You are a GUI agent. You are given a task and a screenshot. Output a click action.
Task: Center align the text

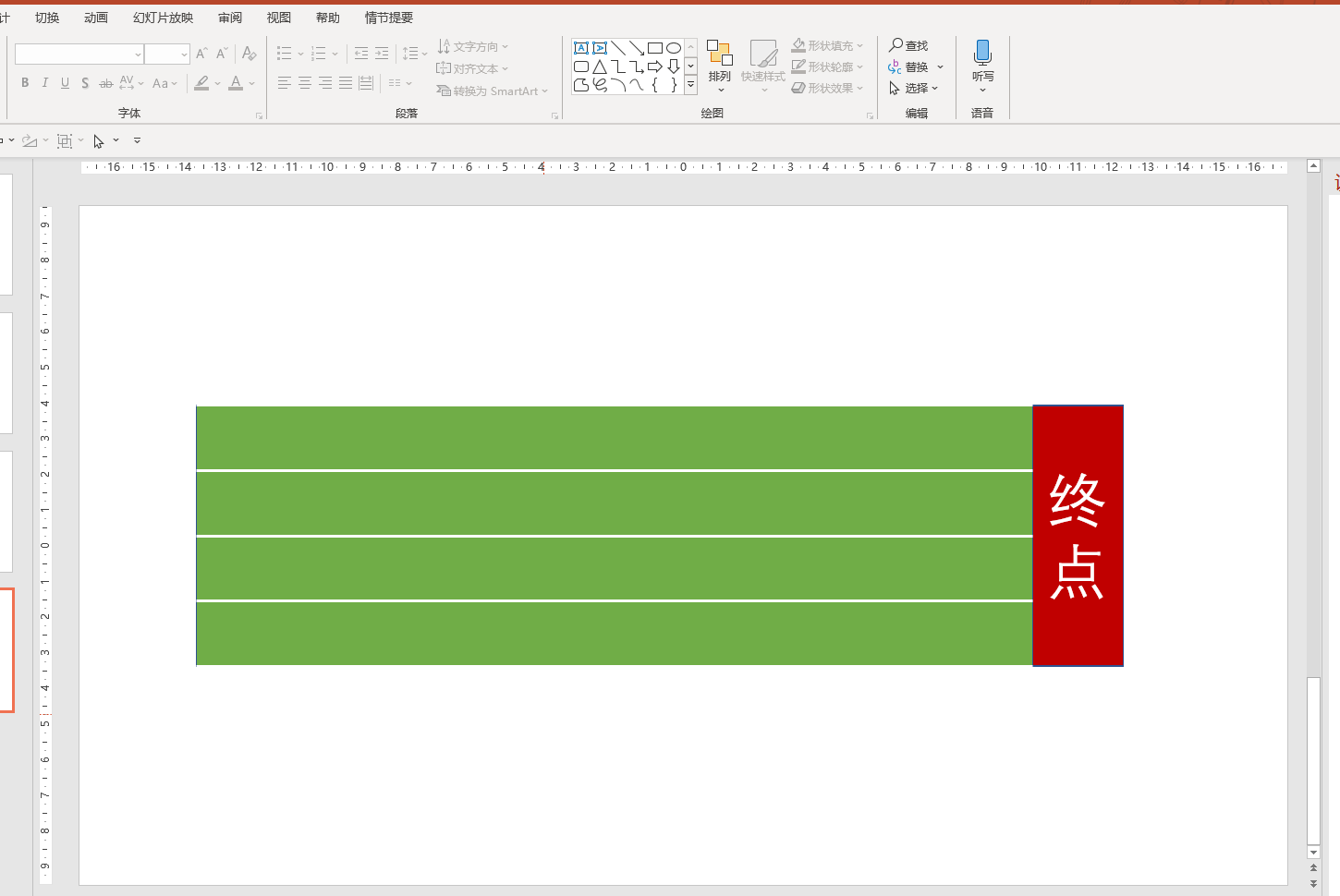305,83
